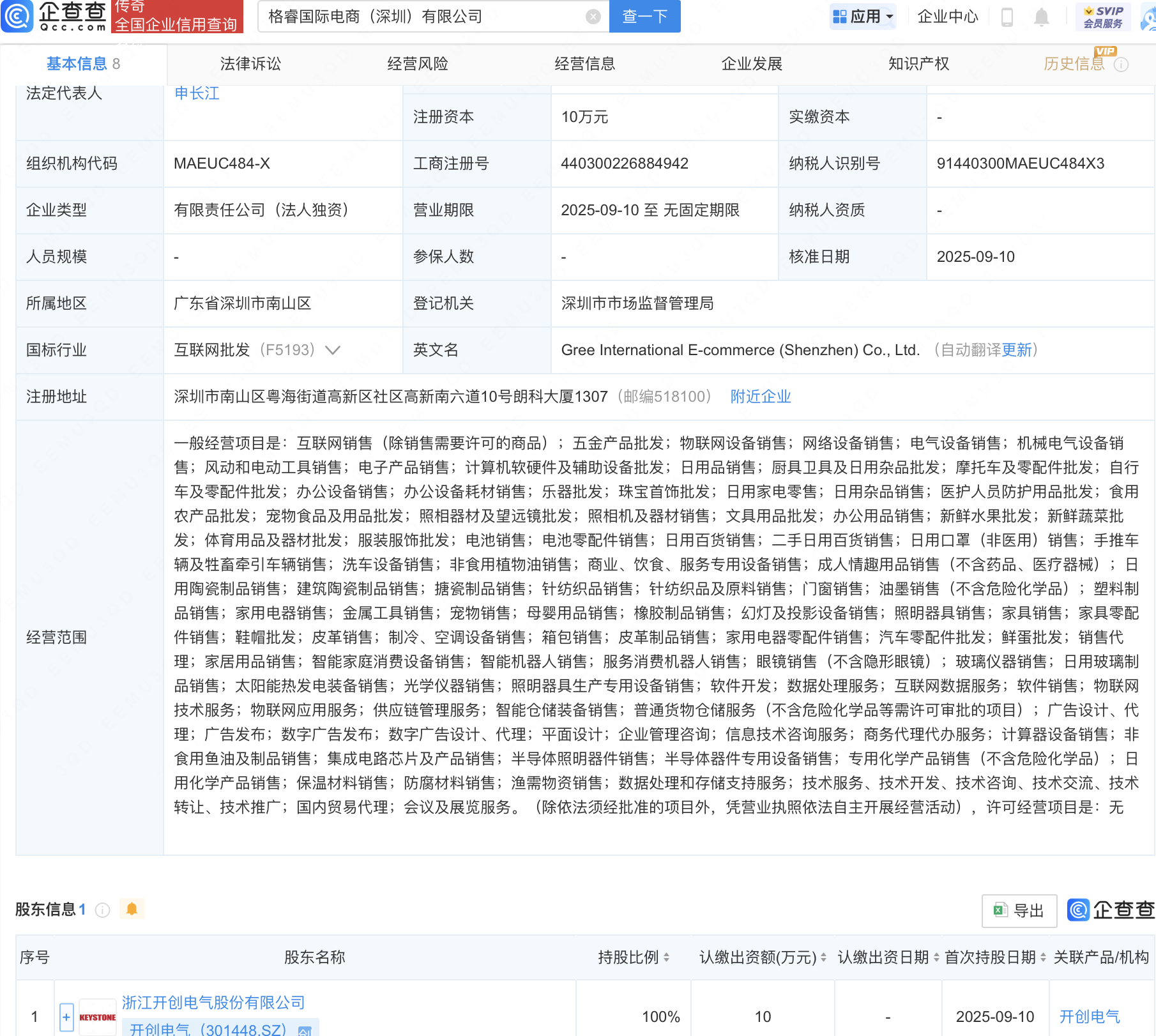Open shareholder 浙江开创电气股份有限公司 page

point(213,1003)
